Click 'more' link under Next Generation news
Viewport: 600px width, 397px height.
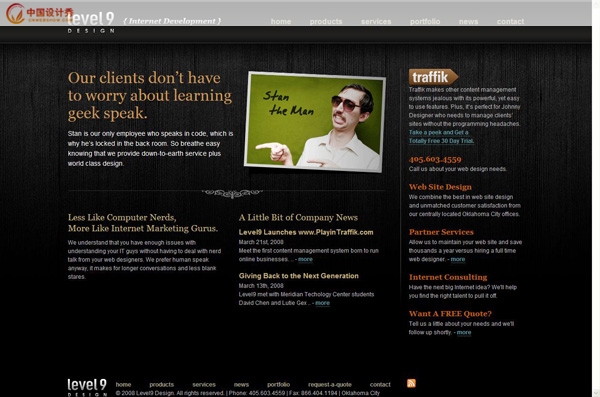click(x=323, y=303)
